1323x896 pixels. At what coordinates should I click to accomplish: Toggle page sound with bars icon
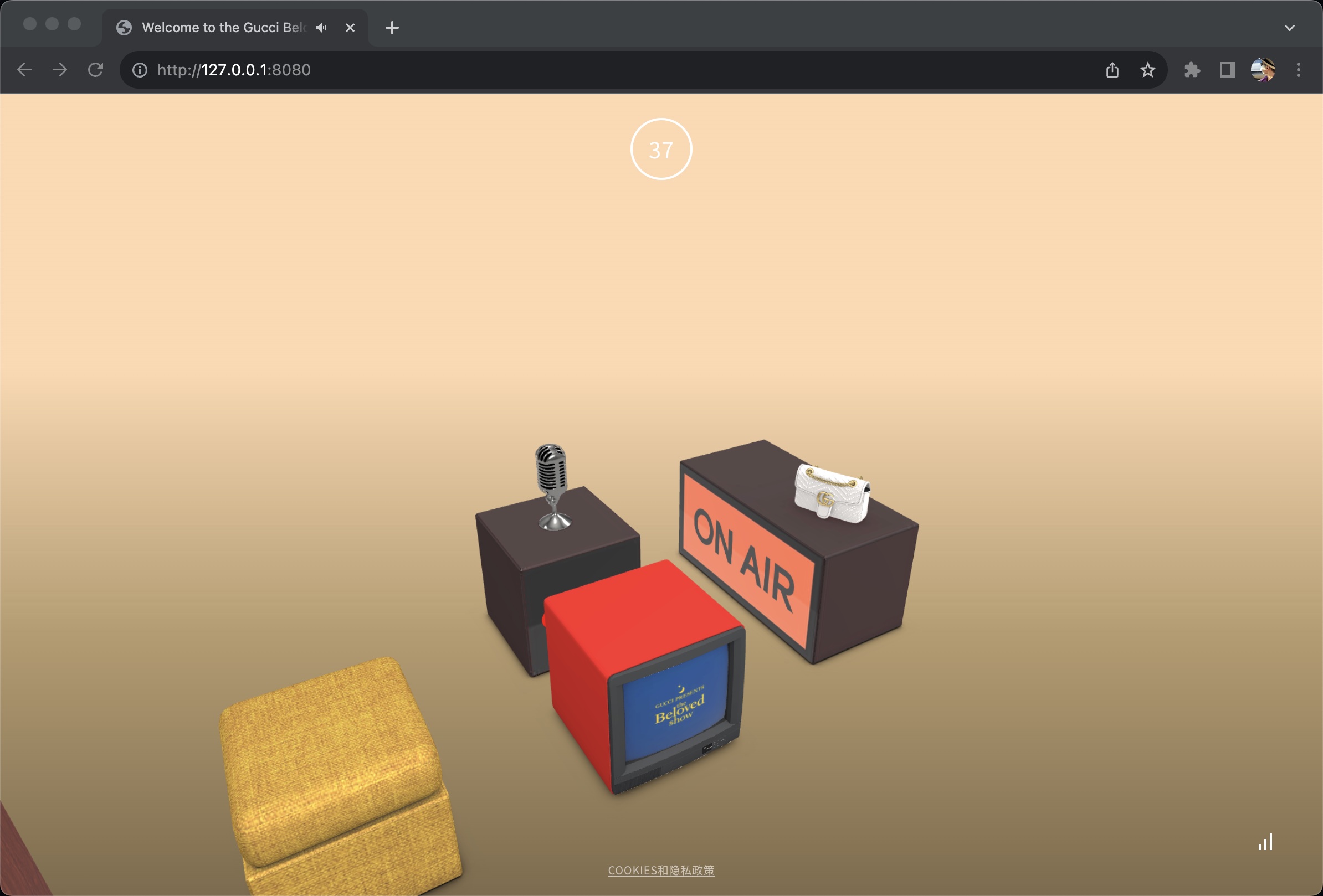click(x=1265, y=842)
